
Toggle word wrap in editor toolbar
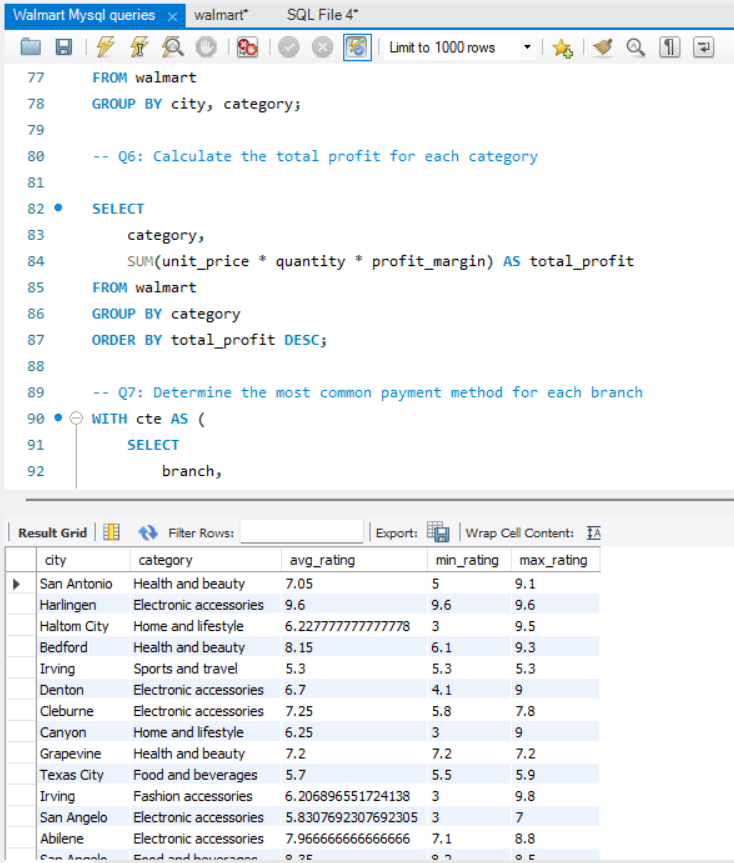(704, 47)
